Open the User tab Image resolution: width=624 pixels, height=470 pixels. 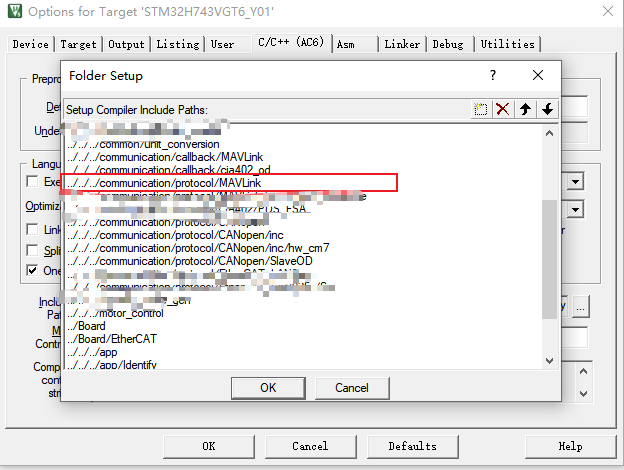(228, 44)
